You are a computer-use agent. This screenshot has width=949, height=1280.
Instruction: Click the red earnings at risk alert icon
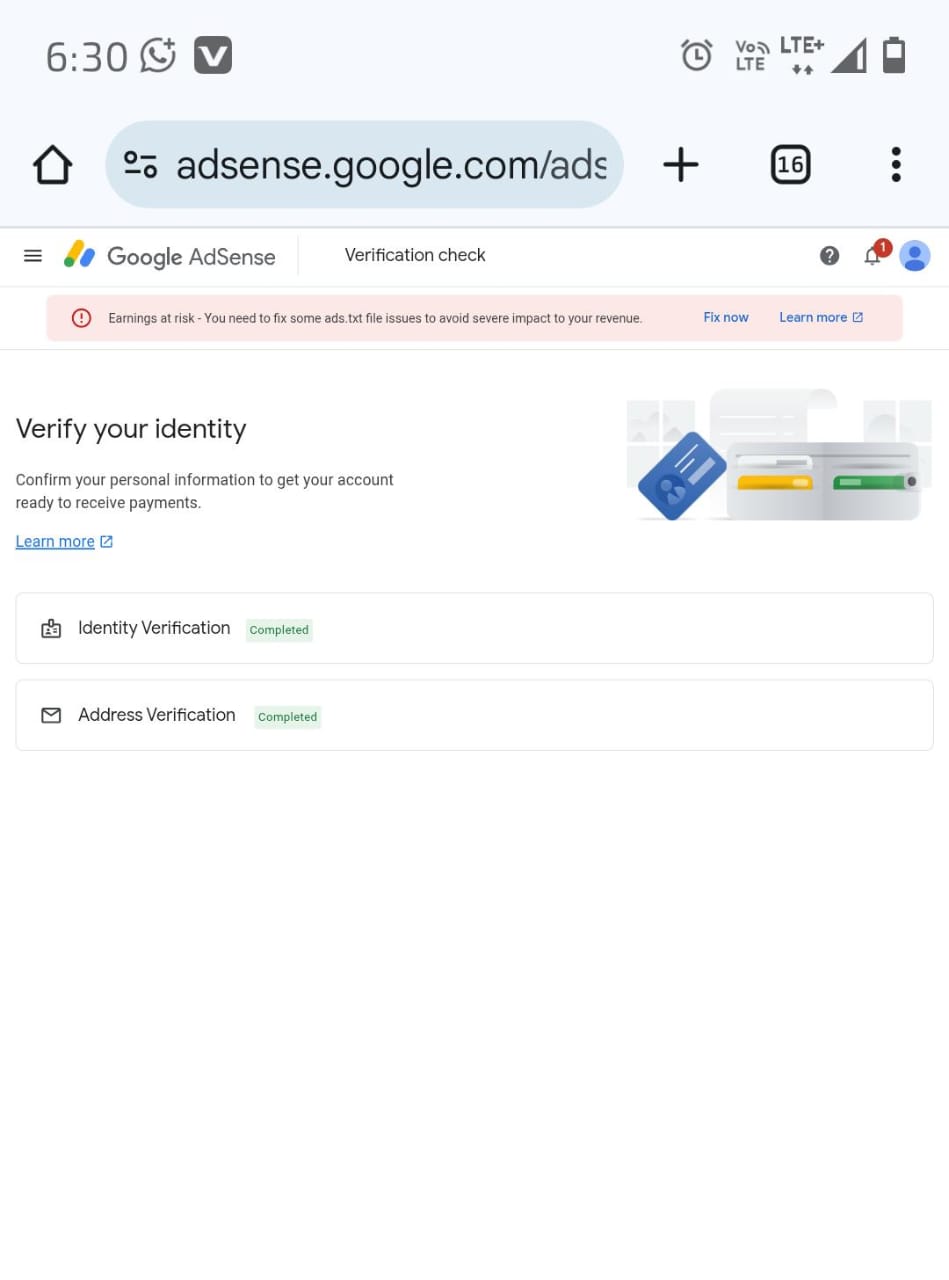click(81, 317)
